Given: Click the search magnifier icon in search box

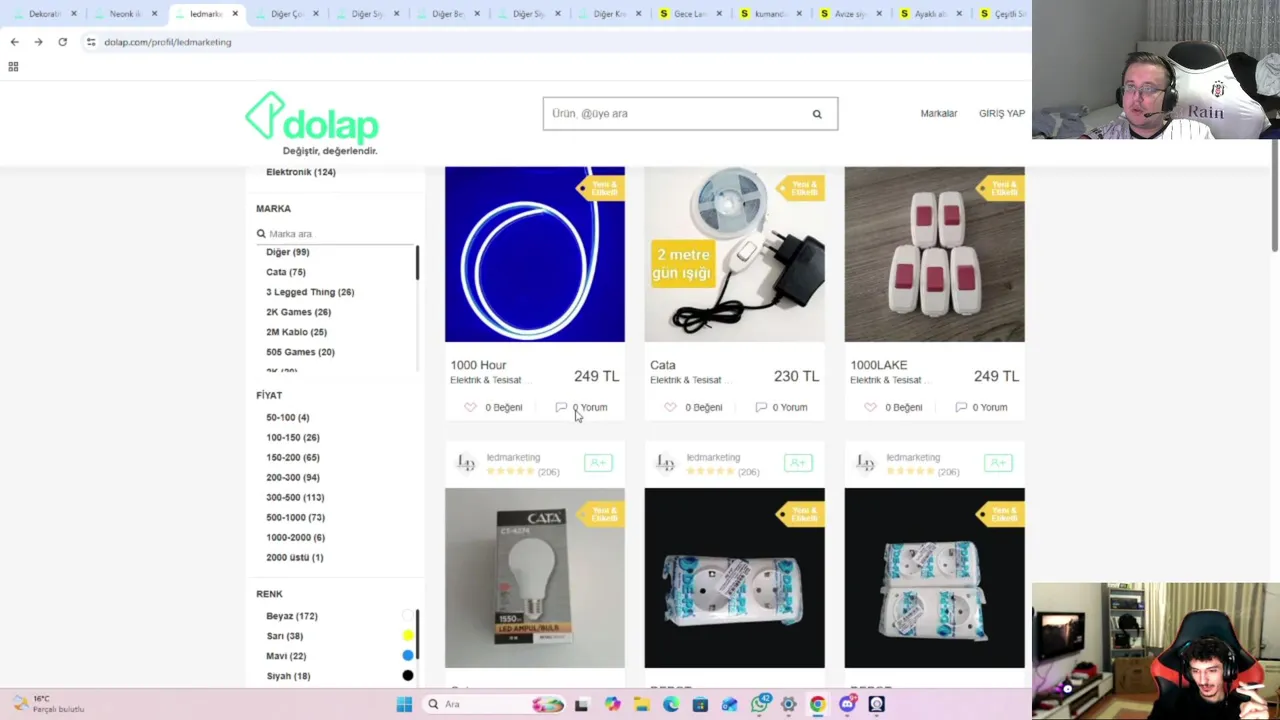Looking at the screenshot, I should (817, 114).
